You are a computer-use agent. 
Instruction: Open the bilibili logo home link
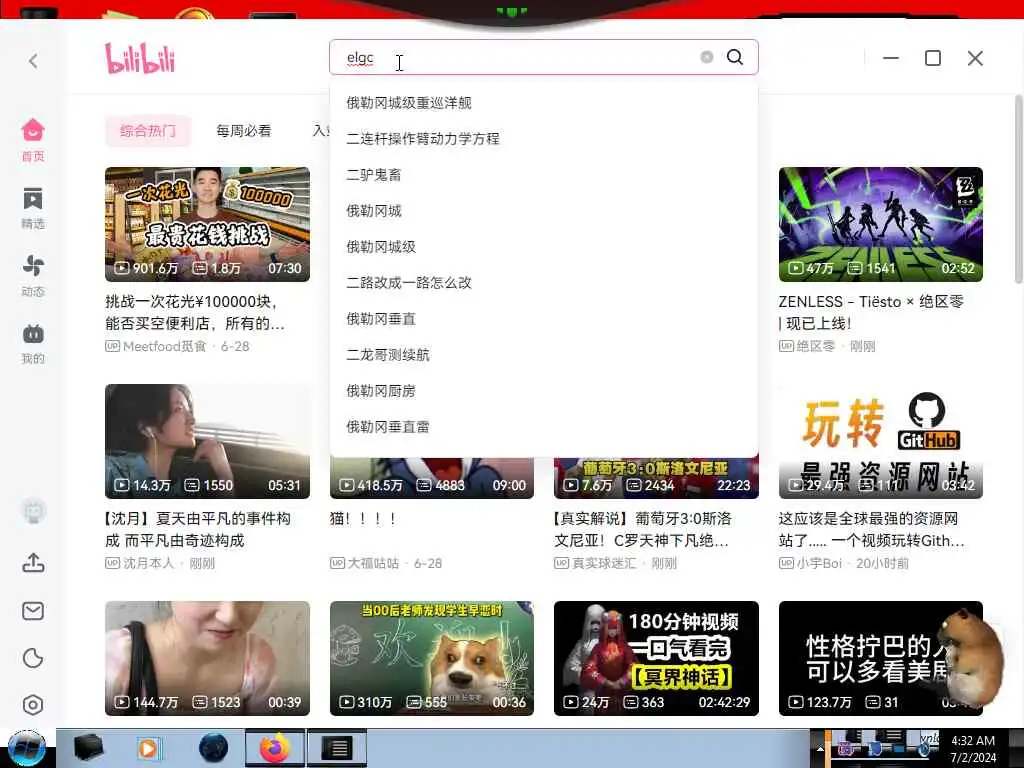pos(140,58)
